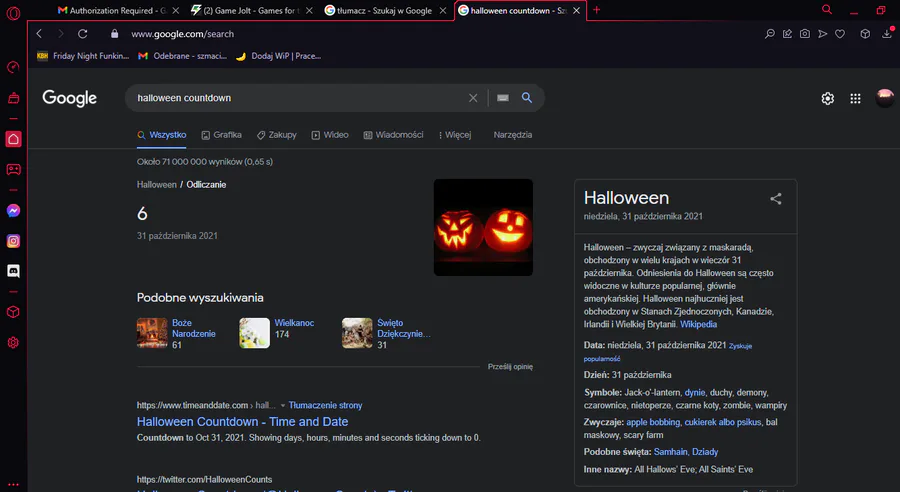The height and width of the screenshot is (492, 900).
Task: Open the dynie symbol link
Action: click(x=695, y=393)
